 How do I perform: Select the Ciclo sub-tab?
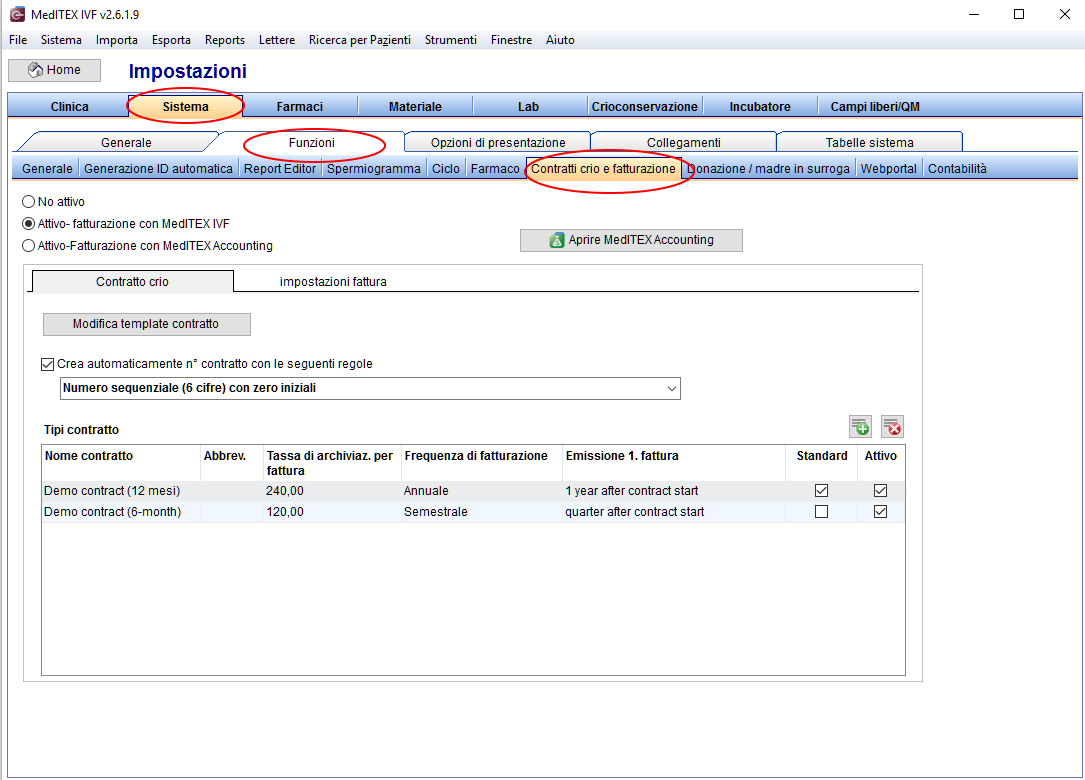[x=446, y=169]
